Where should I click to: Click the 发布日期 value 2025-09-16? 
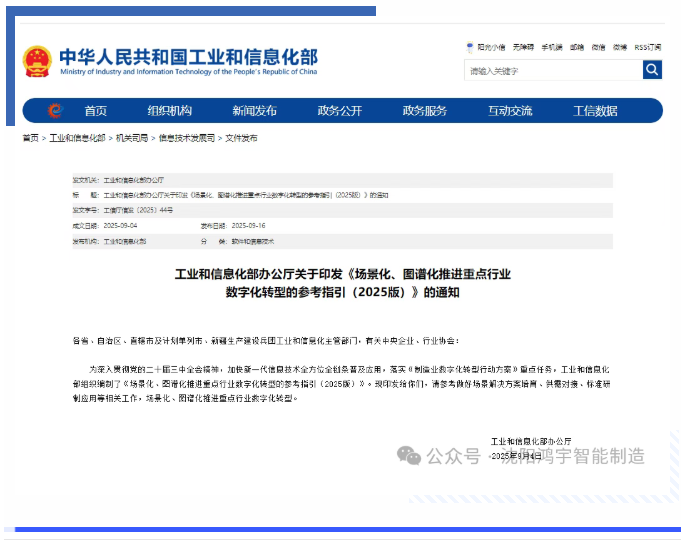pyautogui.click(x=249, y=226)
